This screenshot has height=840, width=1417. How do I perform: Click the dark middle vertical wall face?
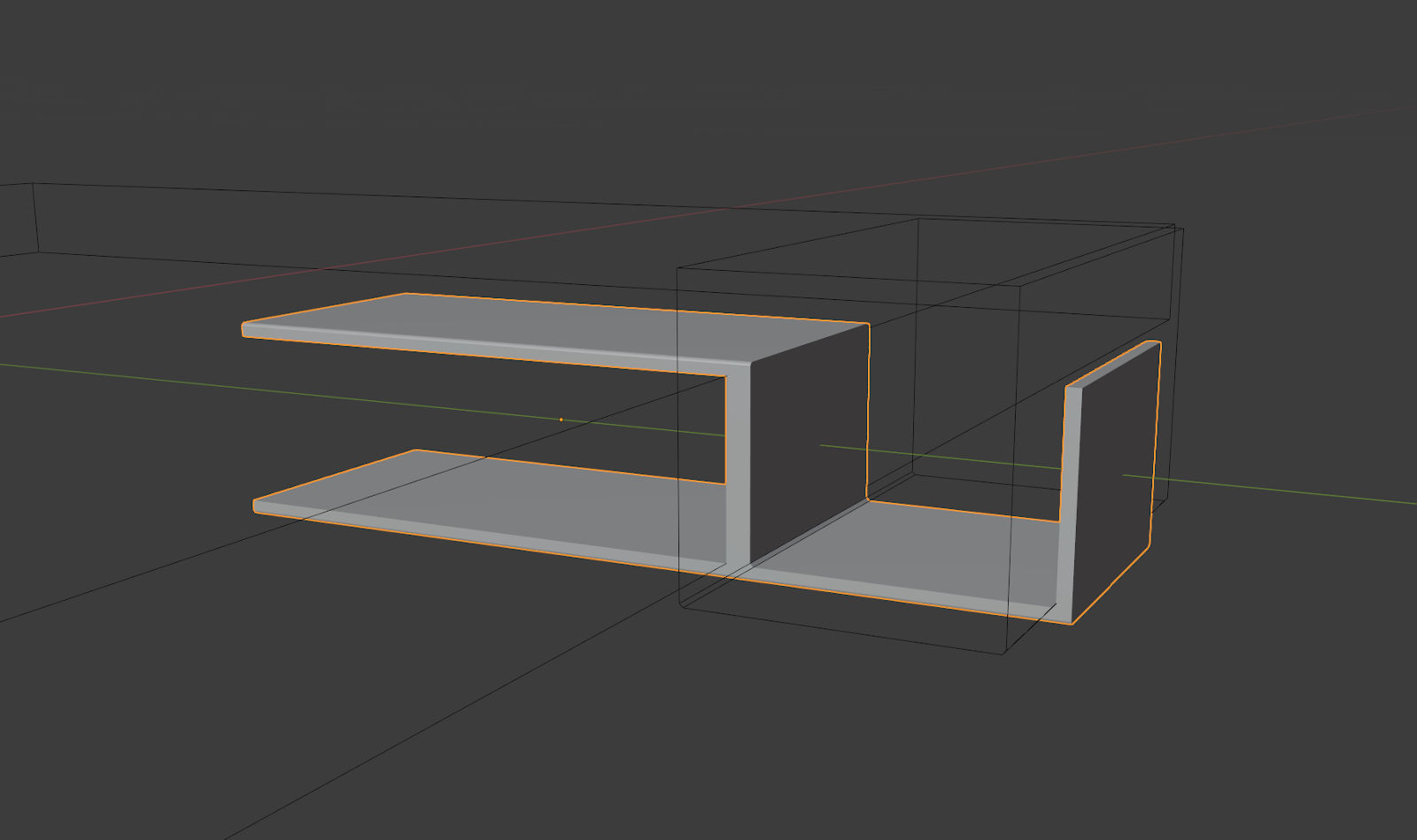806,443
